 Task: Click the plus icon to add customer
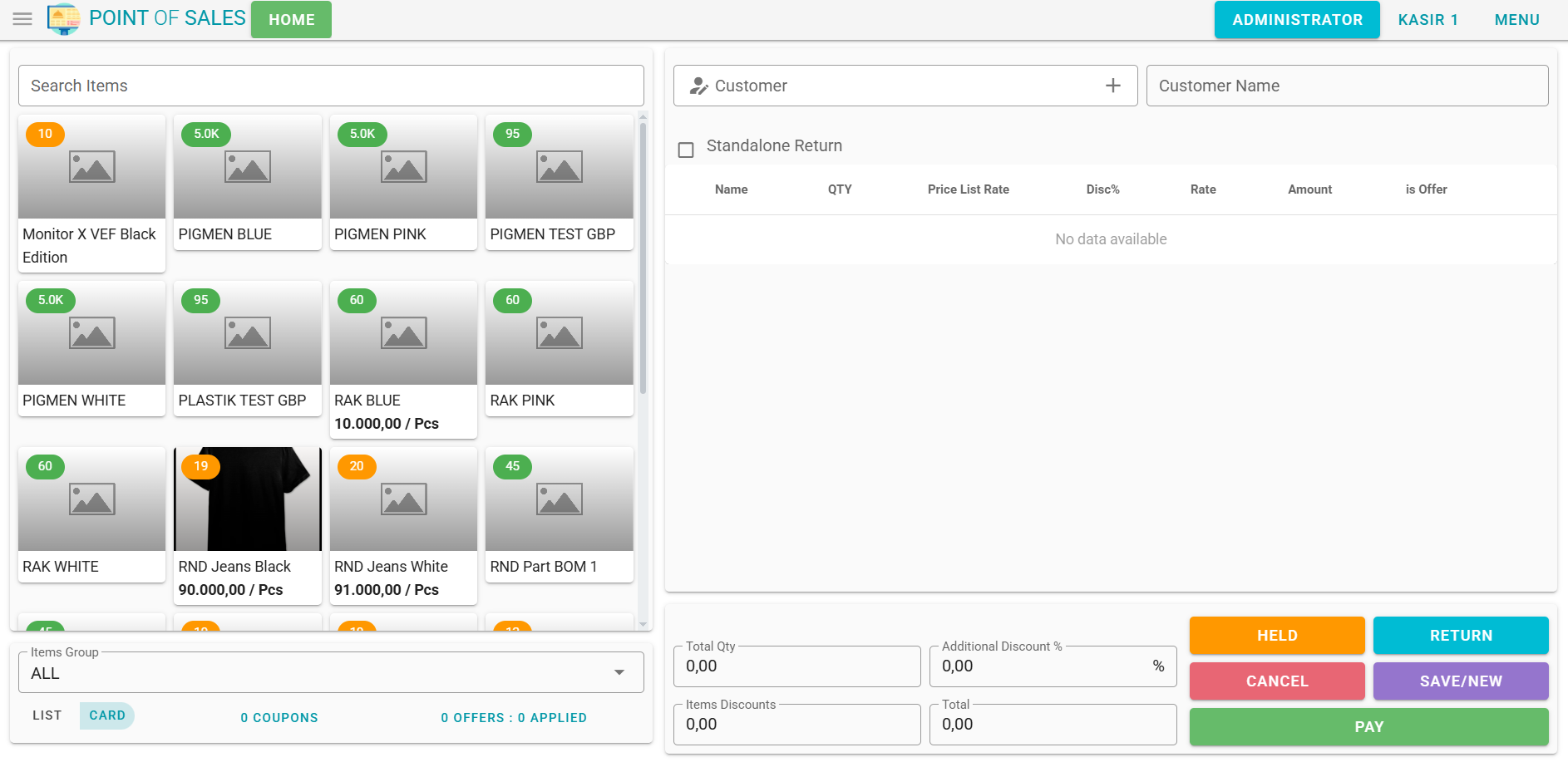click(1112, 86)
